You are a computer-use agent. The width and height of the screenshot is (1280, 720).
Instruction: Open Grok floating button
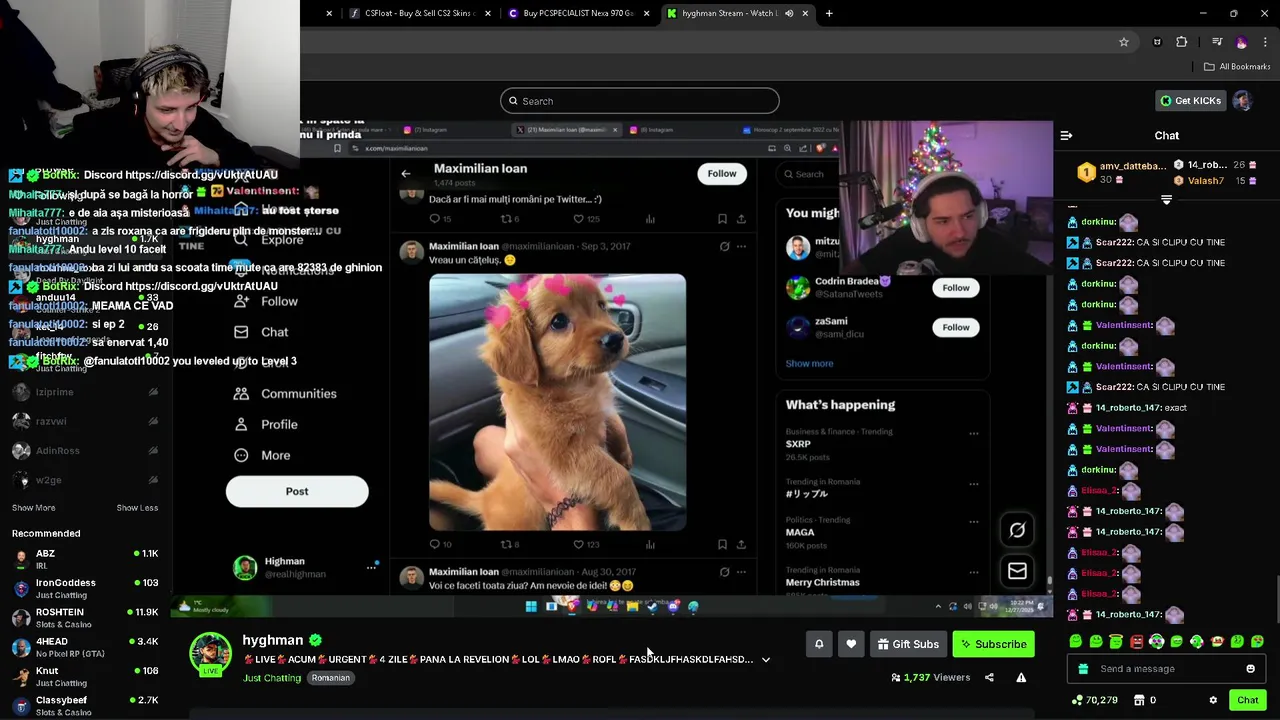coord(1017,531)
